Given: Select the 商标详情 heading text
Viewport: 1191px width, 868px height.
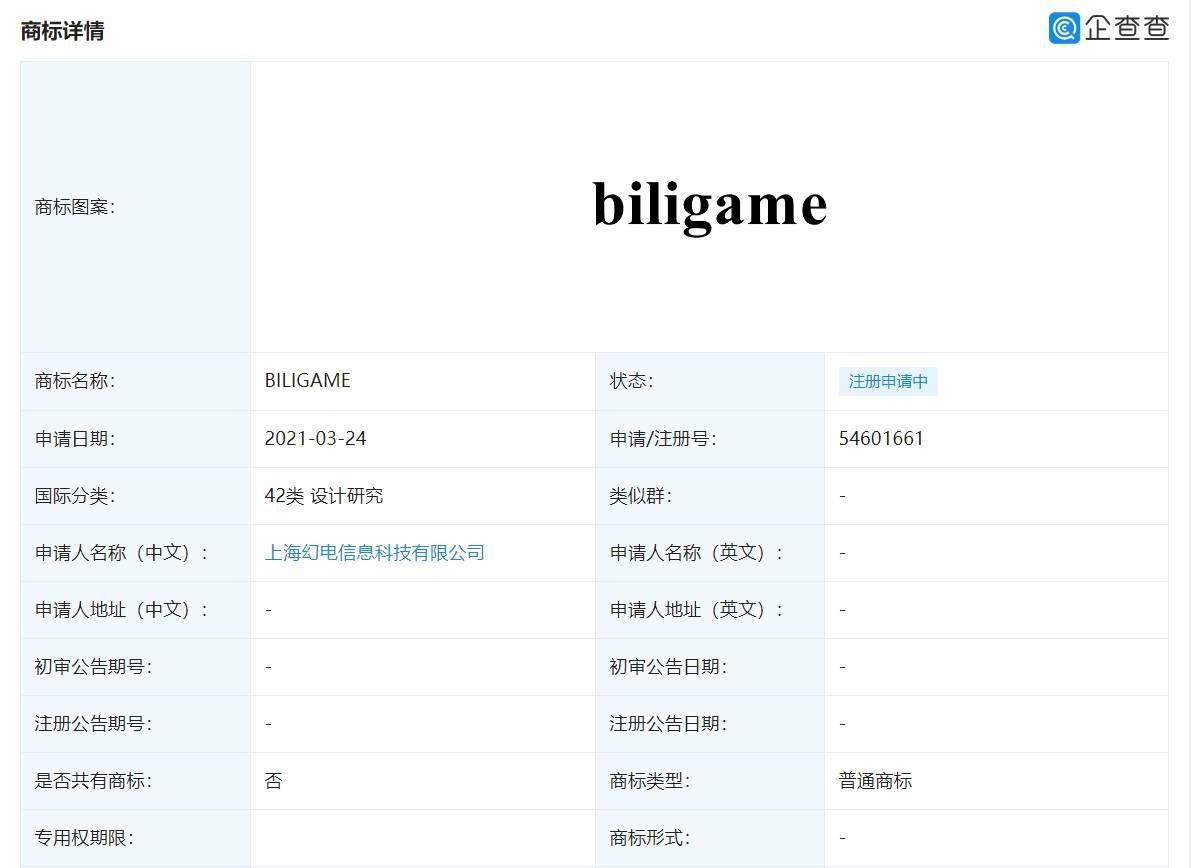Looking at the screenshot, I should (62, 31).
